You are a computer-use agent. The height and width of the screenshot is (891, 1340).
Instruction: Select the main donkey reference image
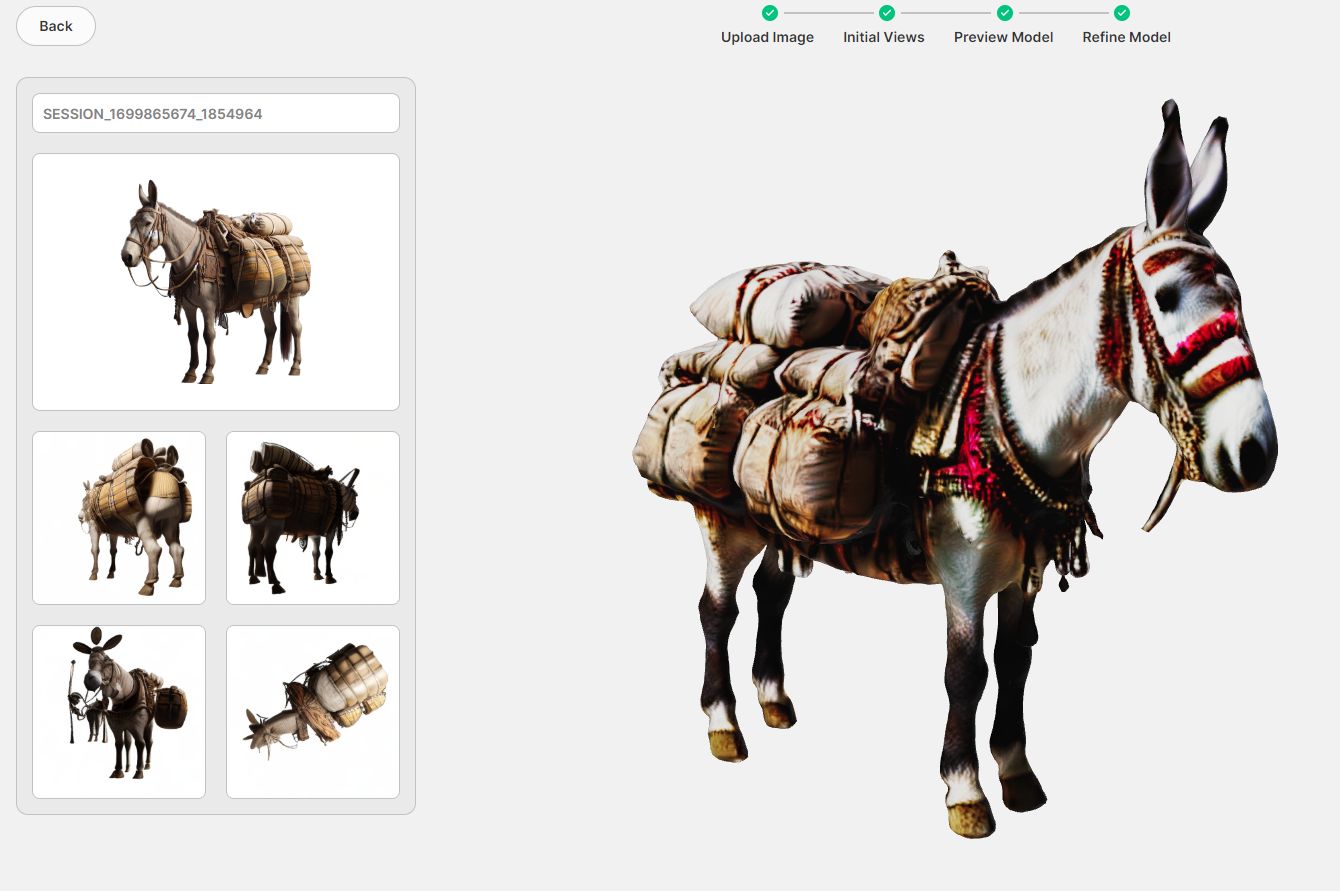coord(215,281)
